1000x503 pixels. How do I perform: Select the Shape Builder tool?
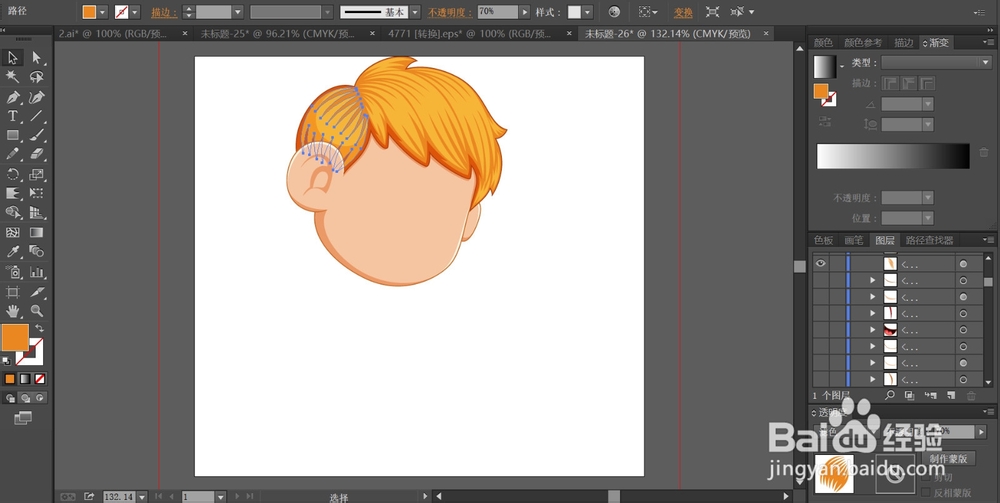click(x=12, y=212)
